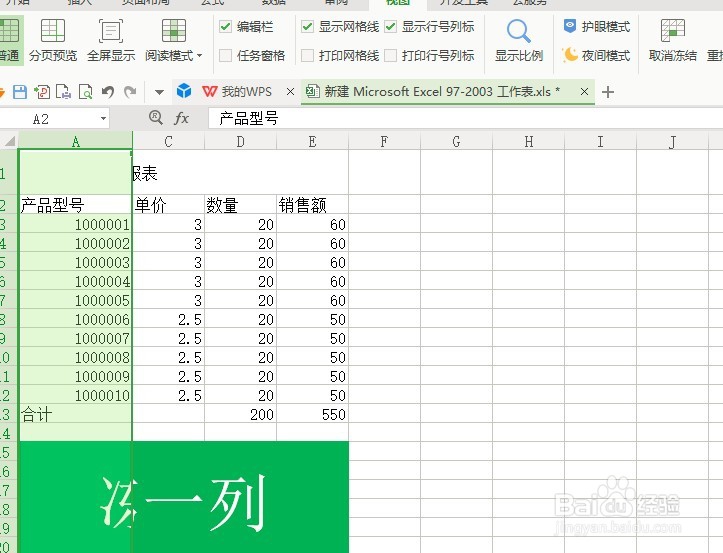Select column G header

tap(456, 141)
